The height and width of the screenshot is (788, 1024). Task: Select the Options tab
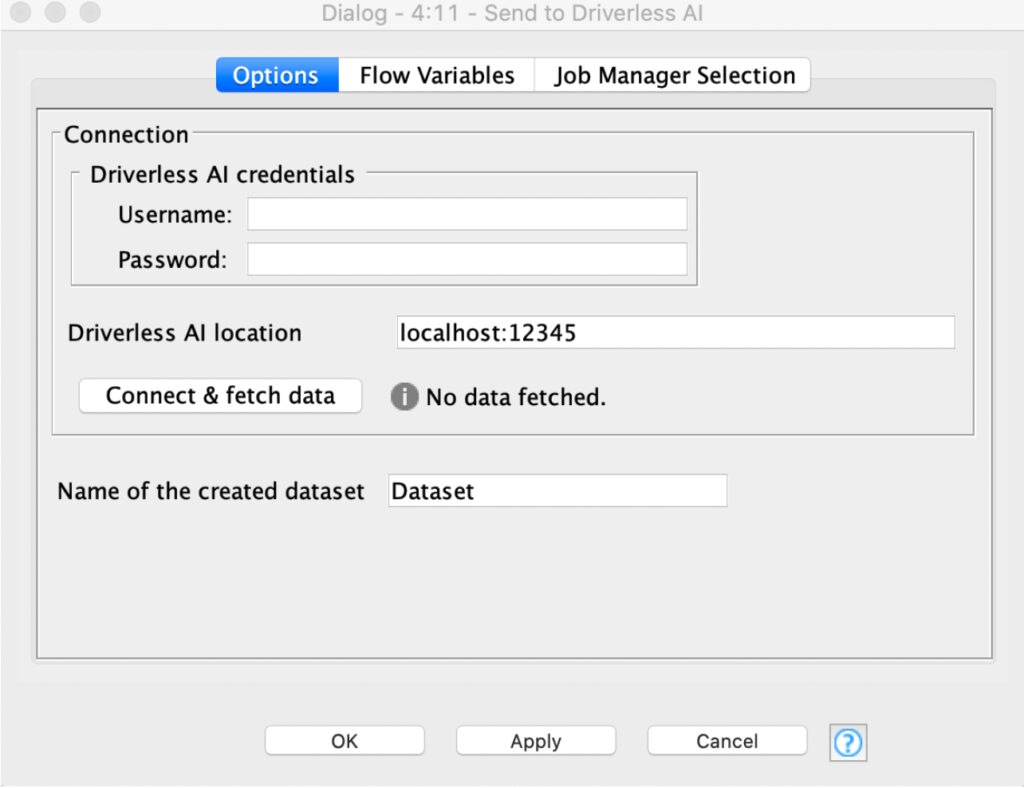coord(276,75)
